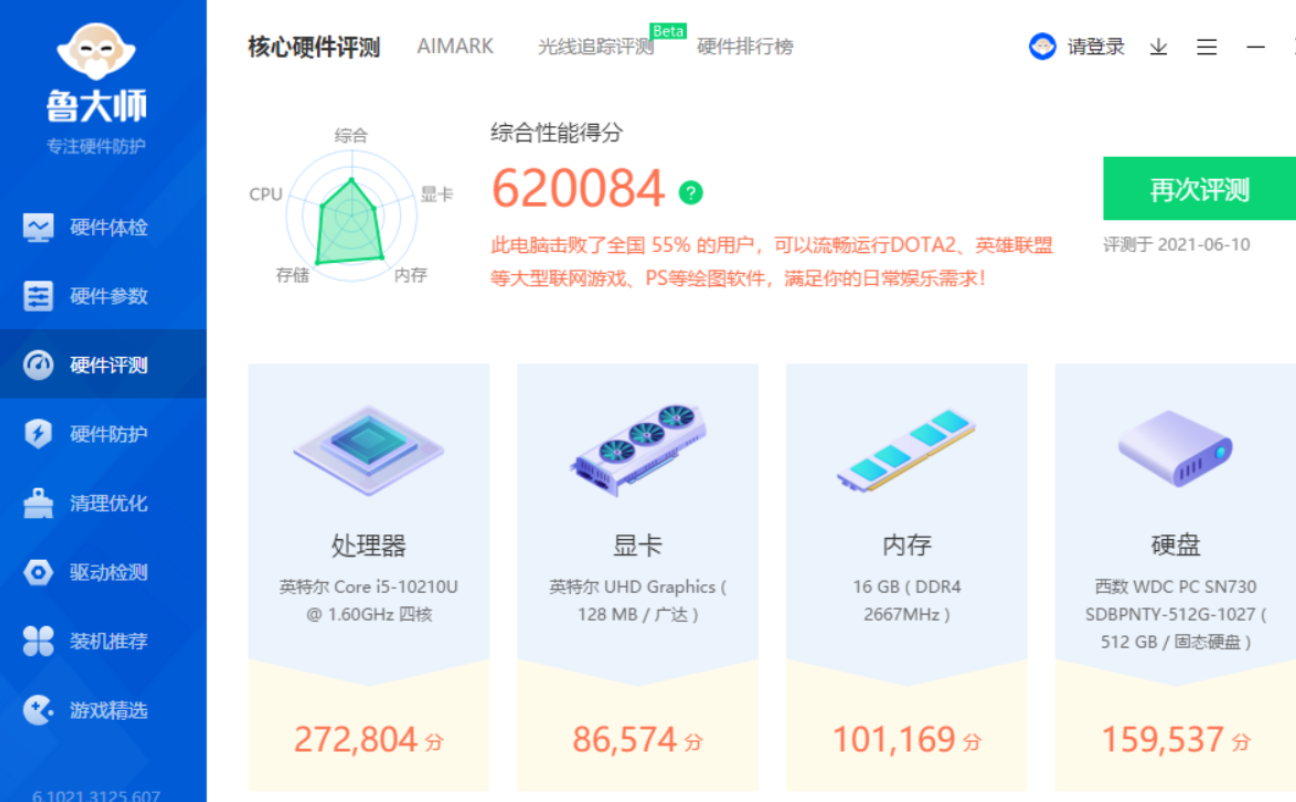Open 清理优化 broom icon in sidebar
This screenshot has height=802, width=1296.
point(38,503)
